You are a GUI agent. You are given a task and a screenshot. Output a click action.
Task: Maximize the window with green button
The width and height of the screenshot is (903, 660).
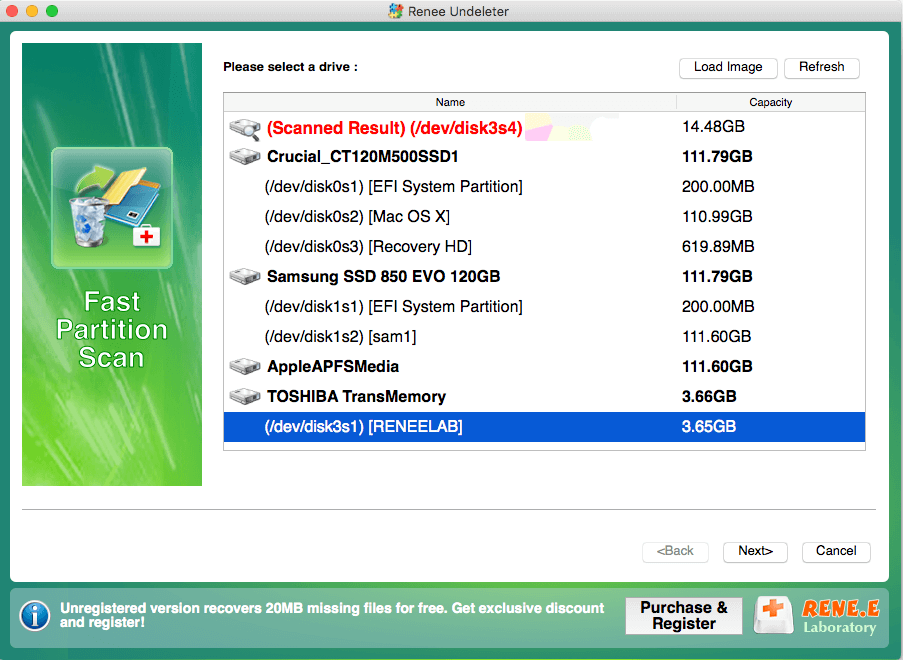pos(52,11)
